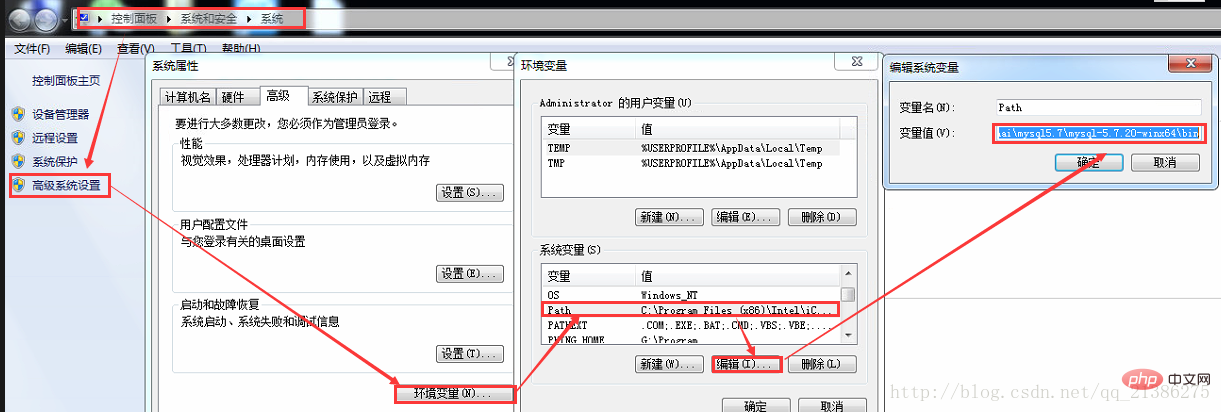Select the PATHEXT system variable row

pyautogui.click(x=689, y=325)
